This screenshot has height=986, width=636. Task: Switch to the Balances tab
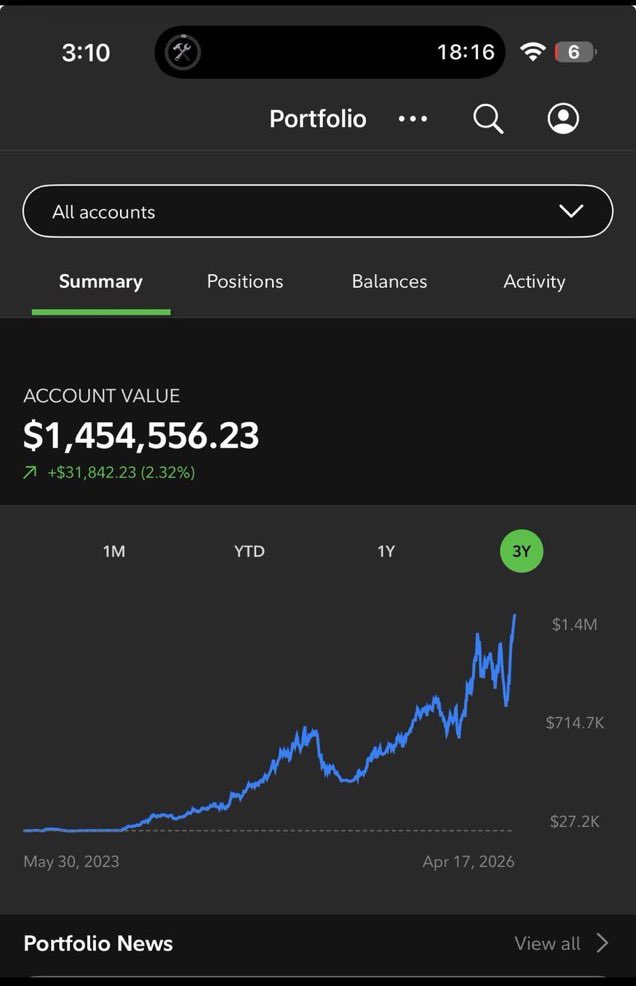(x=389, y=282)
